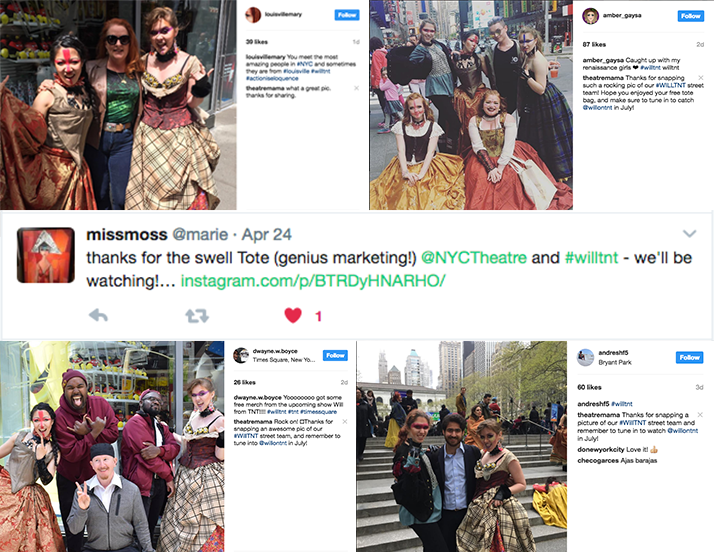Remove theatremama comment on andreshf5 post
Viewport: 714px width, 552px height.
[x=700, y=414]
